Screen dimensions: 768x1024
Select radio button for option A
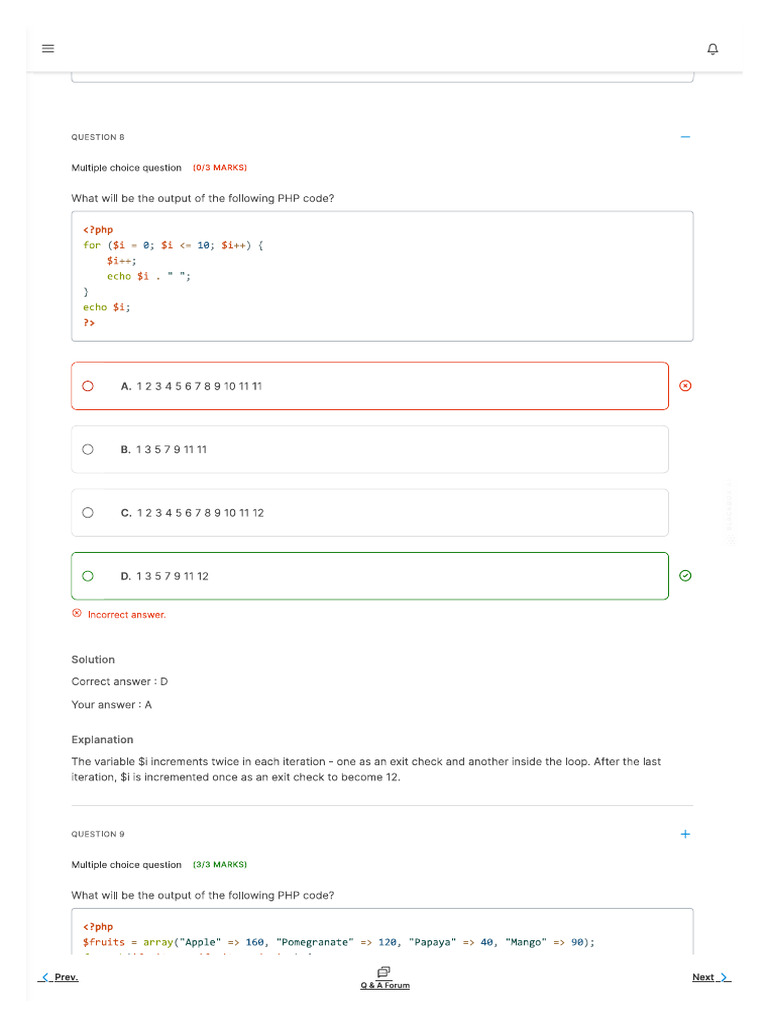coord(88,386)
